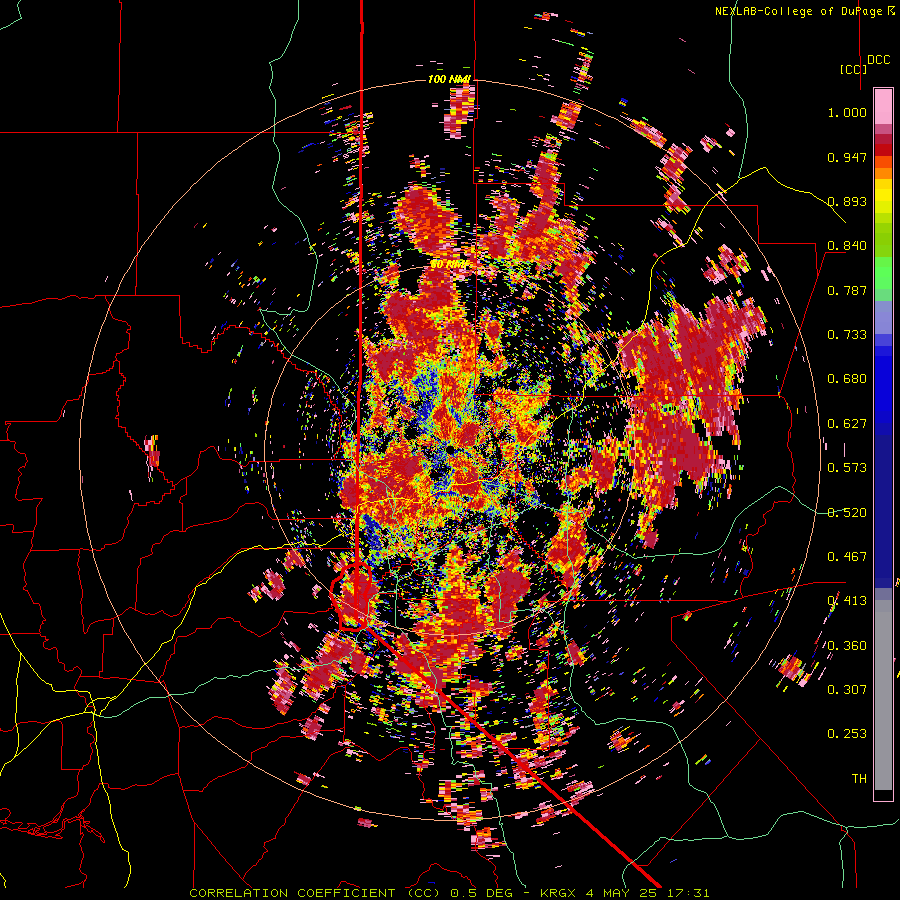Click the TH threshold label on the legend
900x900 pixels.
pyautogui.click(x=859, y=779)
